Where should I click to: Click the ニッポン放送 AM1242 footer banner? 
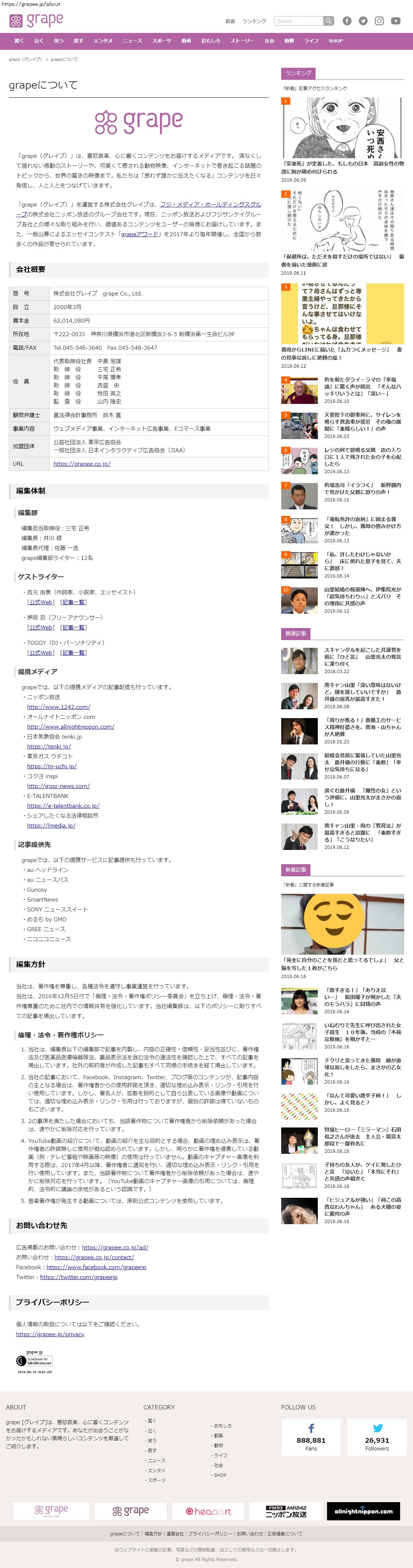(x=286, y=1511)
